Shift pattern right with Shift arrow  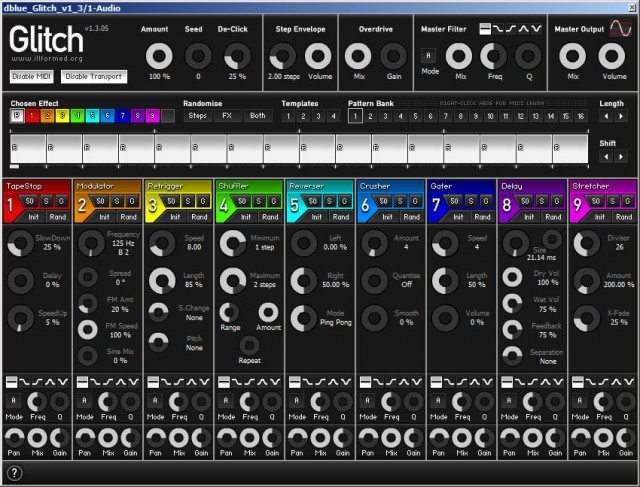click(621, 156)
